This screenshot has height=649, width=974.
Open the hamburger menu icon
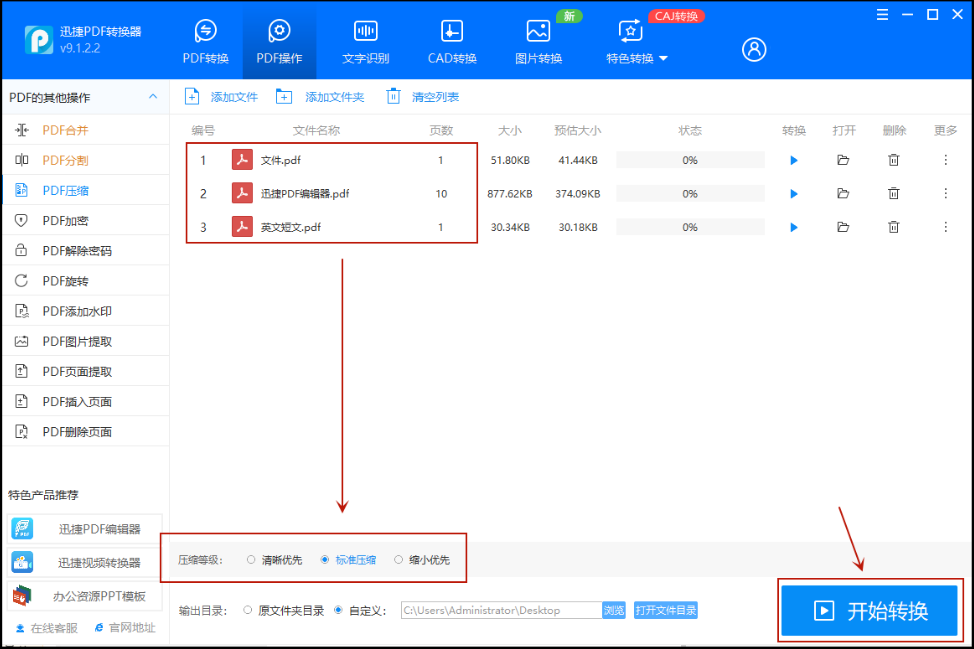coord(881,15)
